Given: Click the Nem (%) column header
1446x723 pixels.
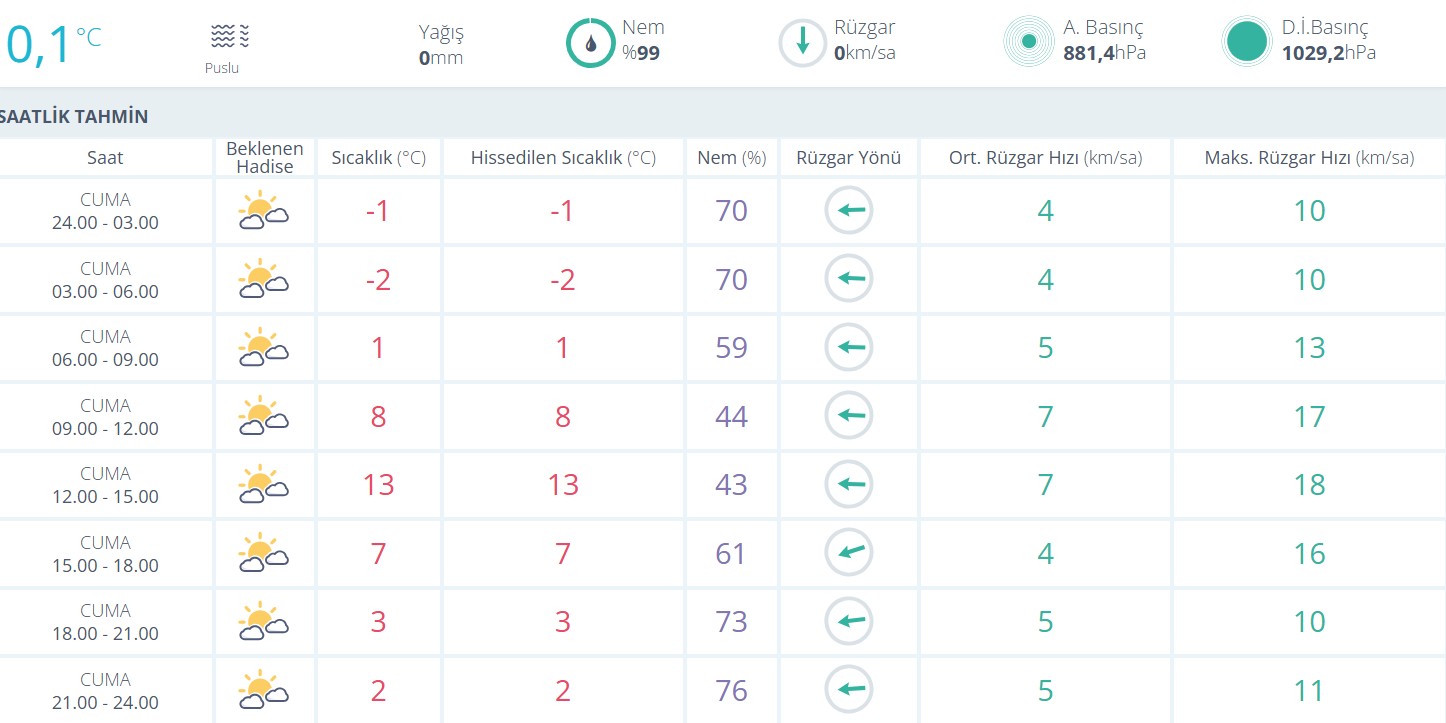Looking at the screenshot, I should [x=731, y=158].
